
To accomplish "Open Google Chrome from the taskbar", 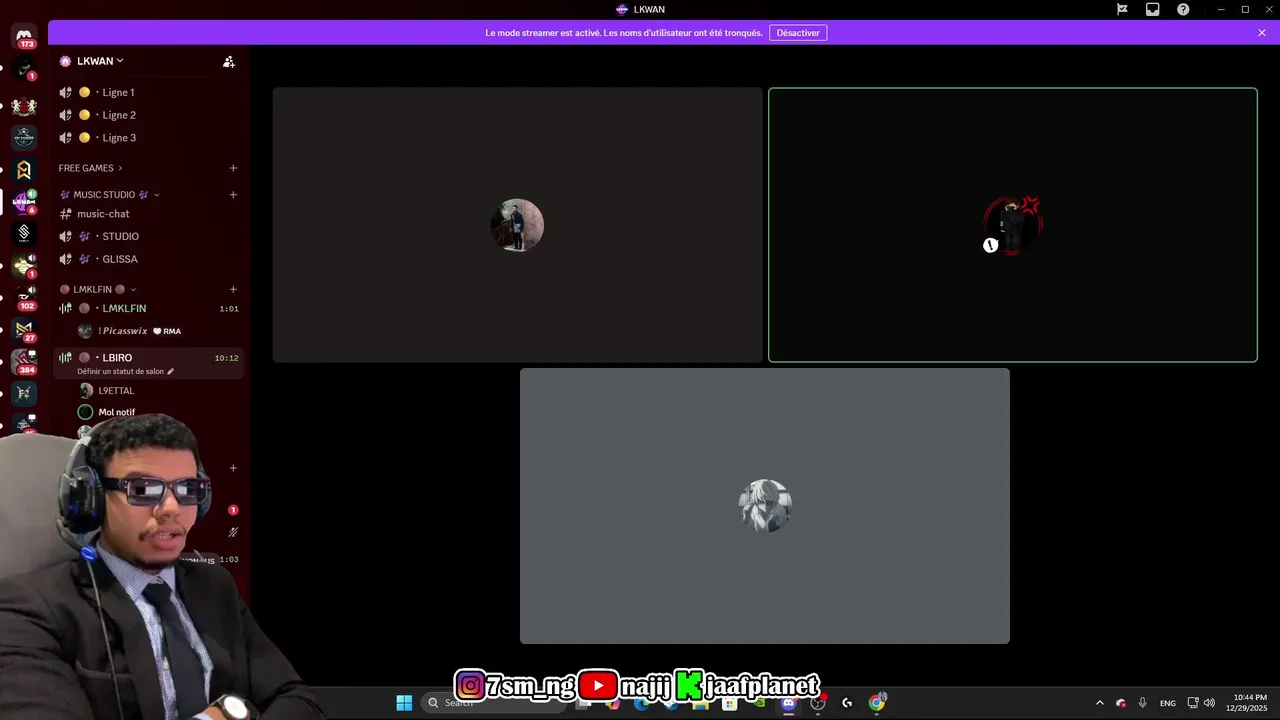I will 877,703.
